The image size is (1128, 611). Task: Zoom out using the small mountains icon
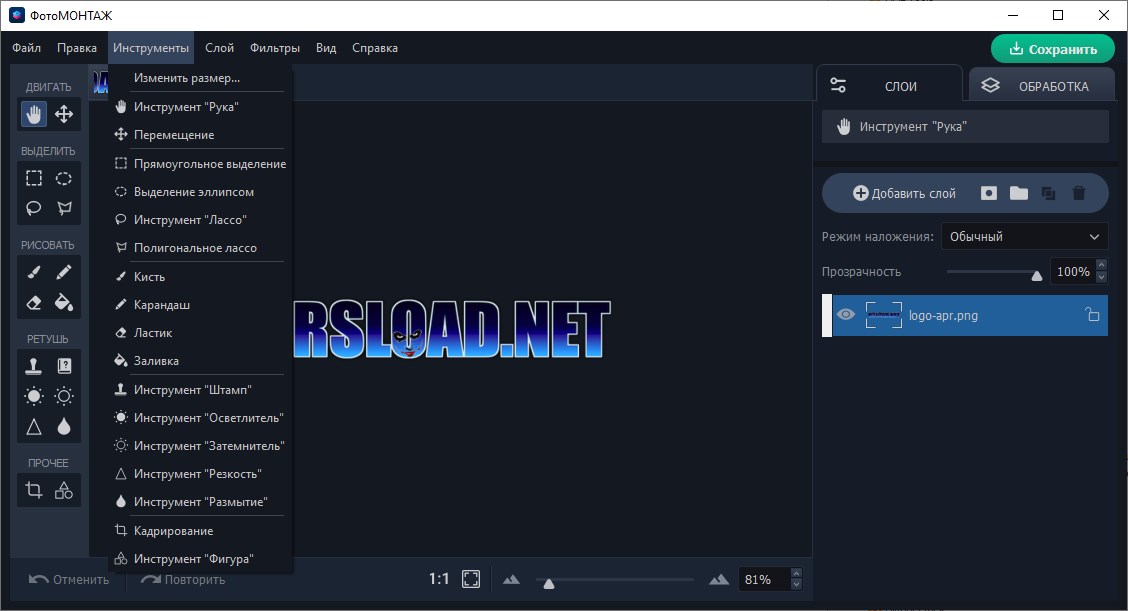[x=511, y=579]
